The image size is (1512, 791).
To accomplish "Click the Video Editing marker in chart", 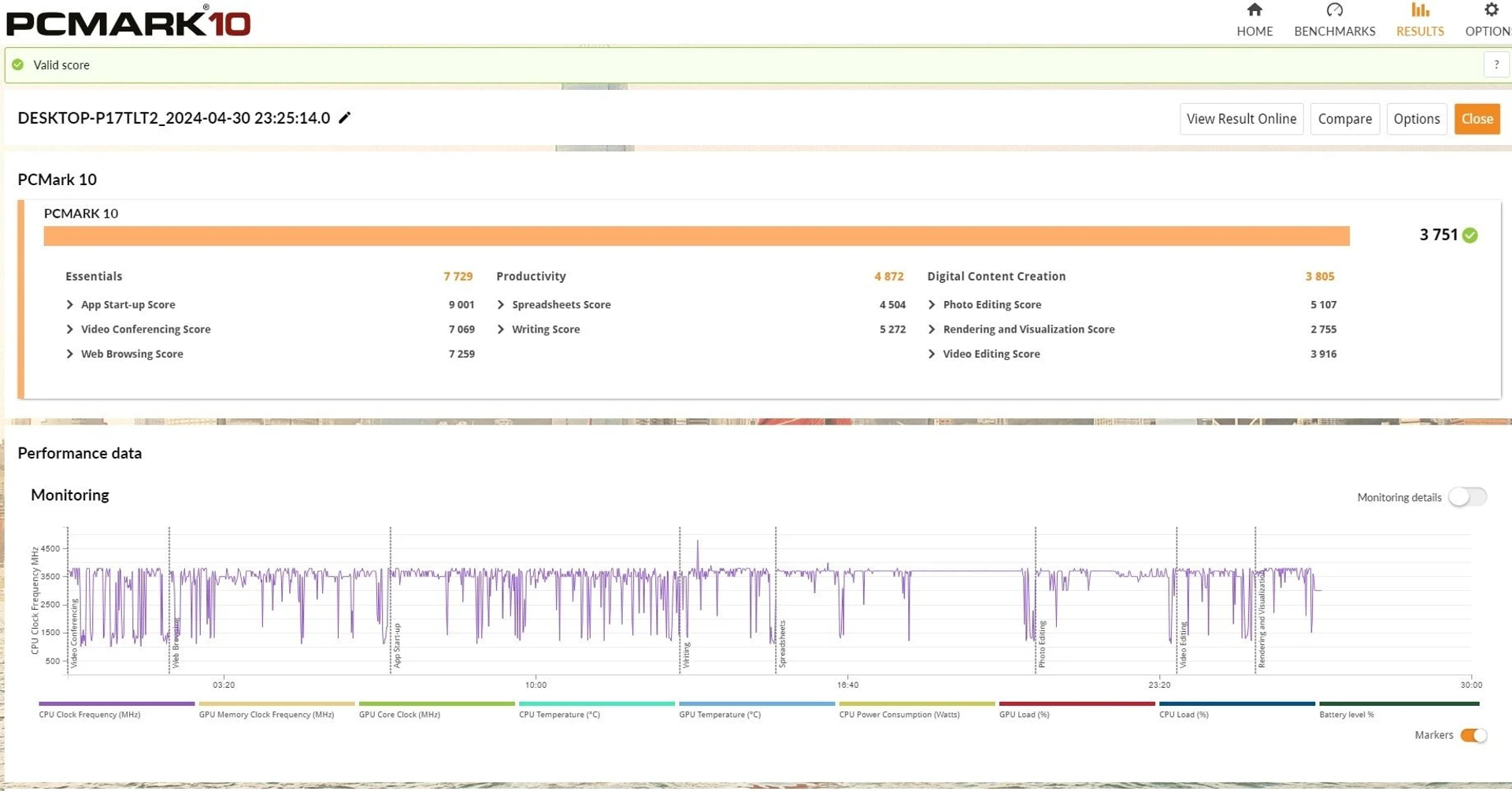I will point(1183,645).
